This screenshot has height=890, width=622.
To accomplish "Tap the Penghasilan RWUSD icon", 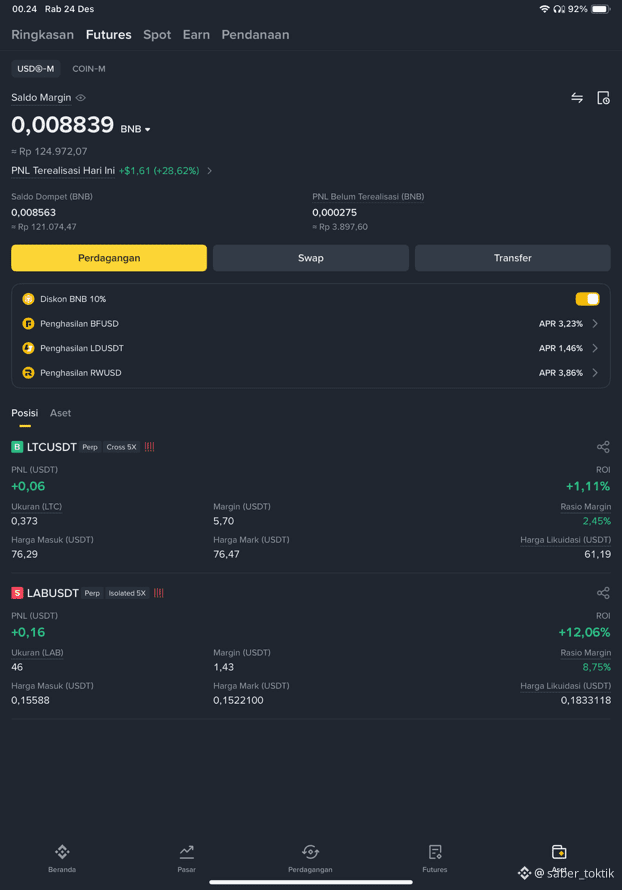I will click(x=28, y=373).
